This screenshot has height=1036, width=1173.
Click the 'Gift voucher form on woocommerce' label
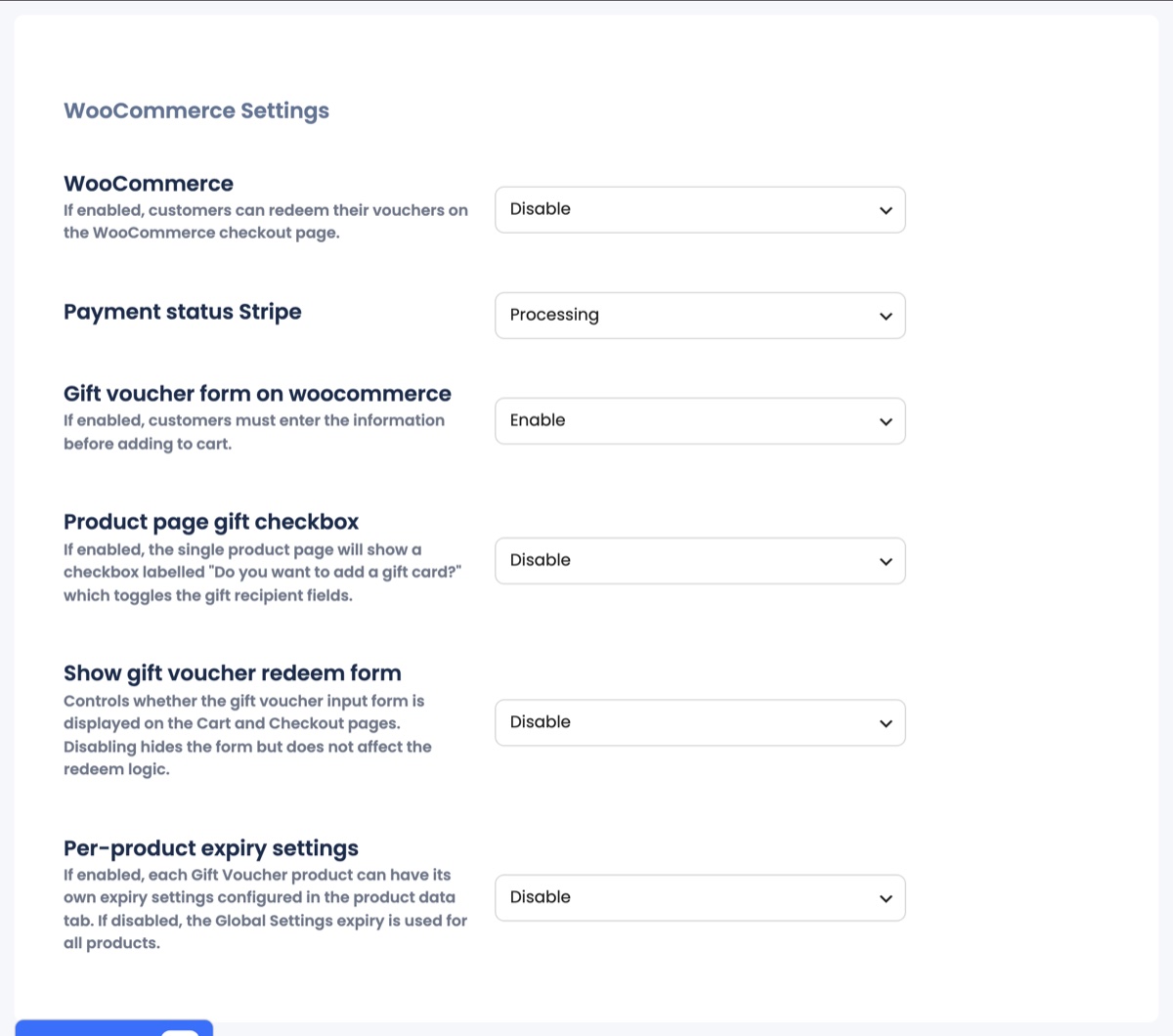click(x=257, y=394)
